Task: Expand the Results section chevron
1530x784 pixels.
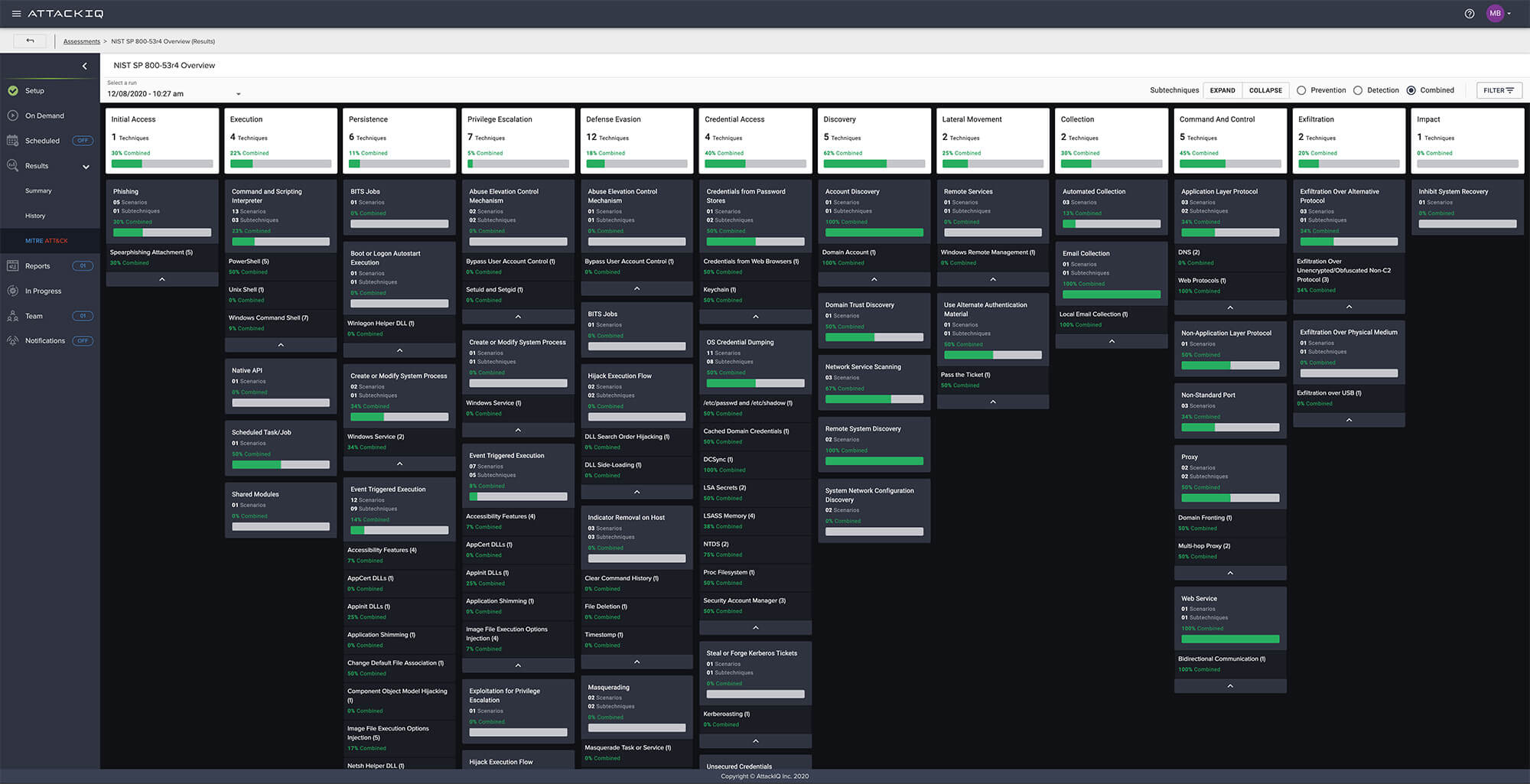Action: (86, 167)
